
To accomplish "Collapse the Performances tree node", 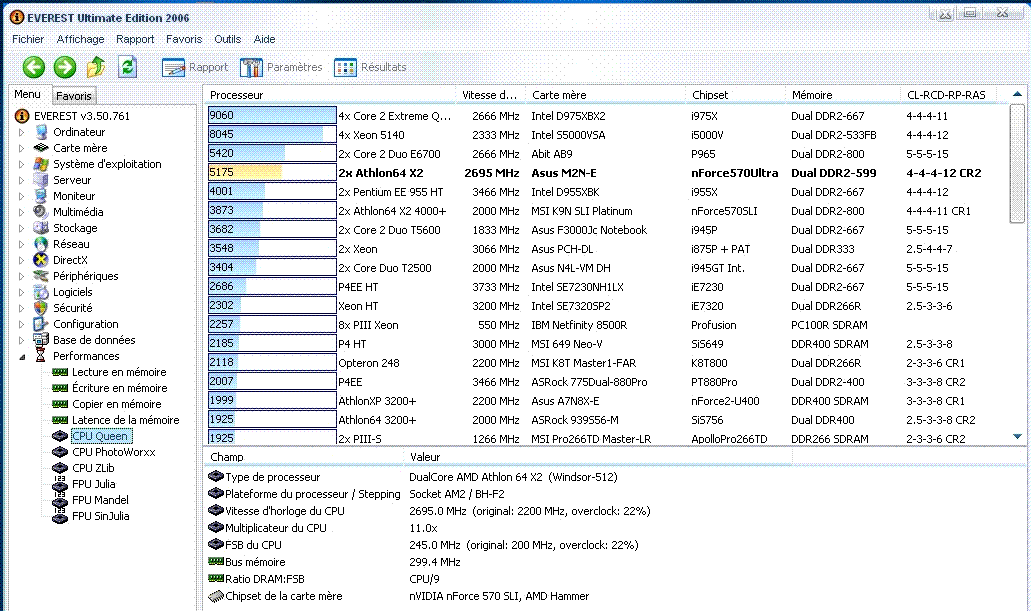I will click(x=22, y=356).
